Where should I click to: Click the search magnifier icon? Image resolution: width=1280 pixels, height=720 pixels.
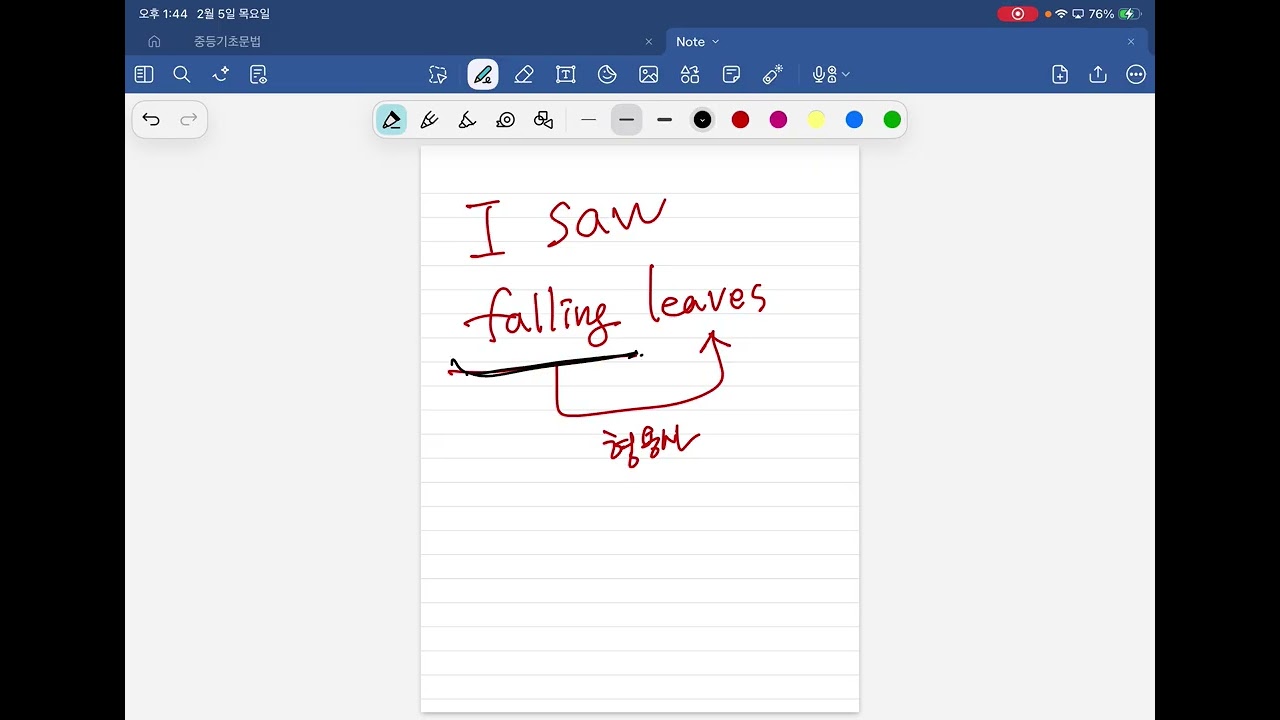182,74
